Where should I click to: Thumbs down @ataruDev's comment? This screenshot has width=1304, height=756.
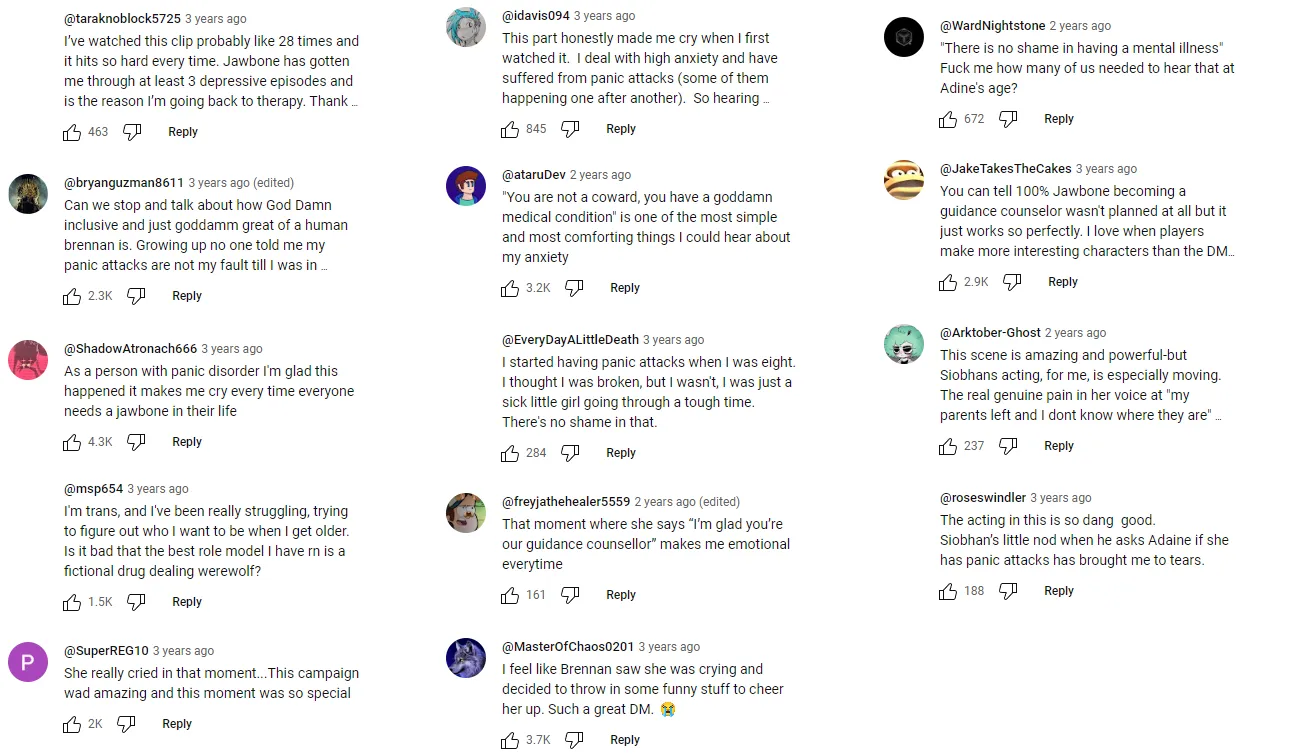(x=574, y=288)
